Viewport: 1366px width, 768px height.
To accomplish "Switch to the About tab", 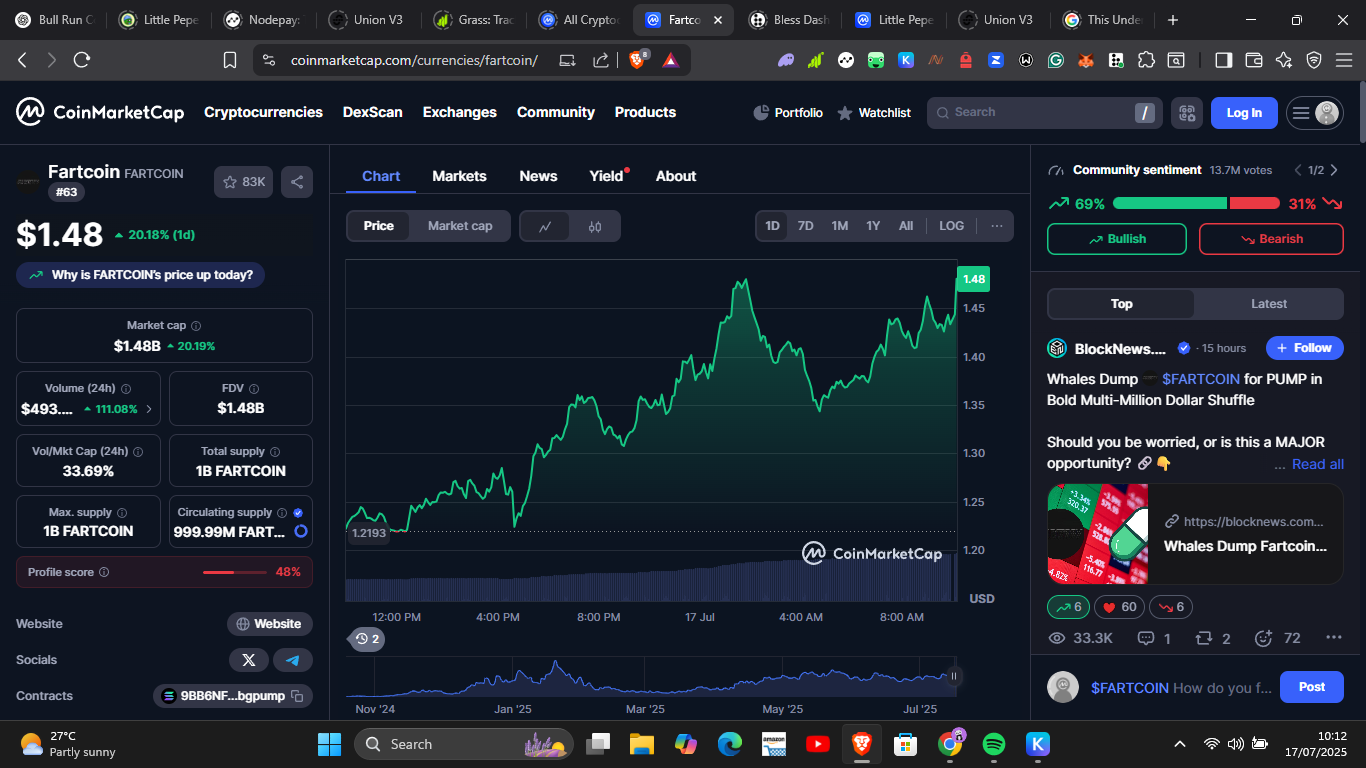I will point(676,176).
